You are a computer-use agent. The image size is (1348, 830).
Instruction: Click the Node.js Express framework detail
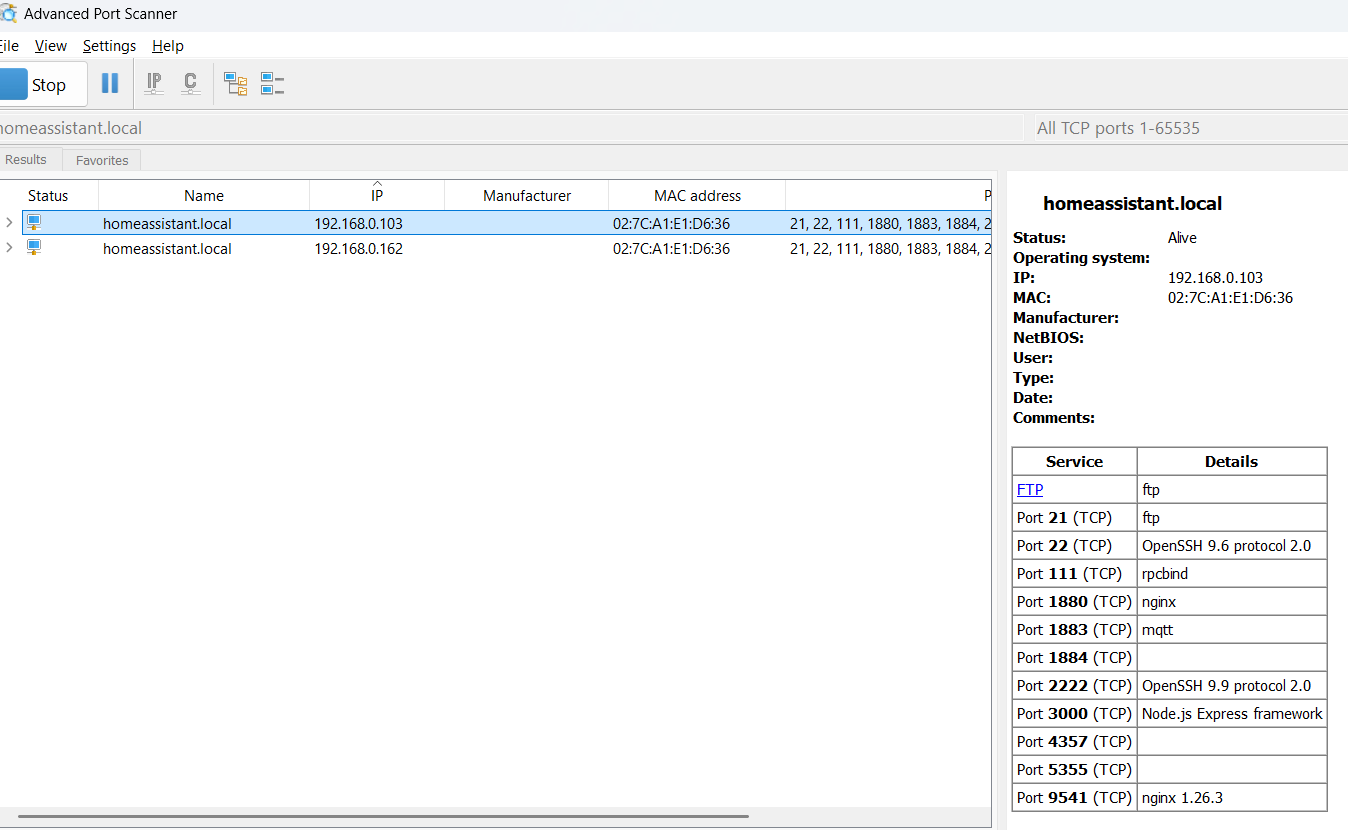coord(1232,714)
